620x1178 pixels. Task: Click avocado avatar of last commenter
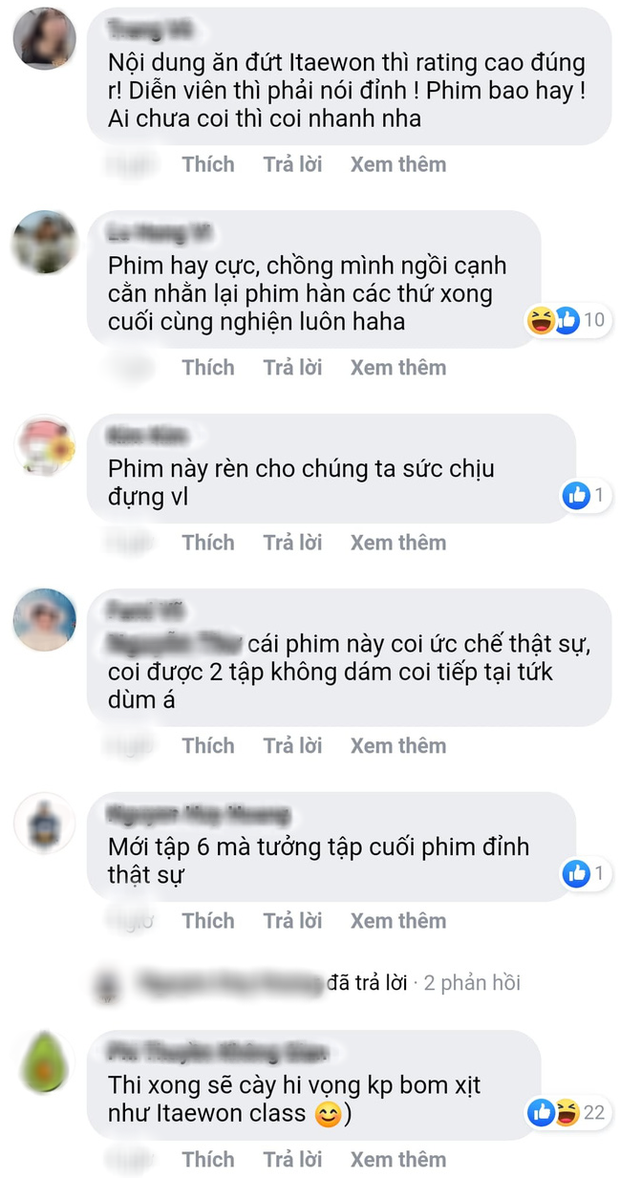click(x=44, y=1062)
